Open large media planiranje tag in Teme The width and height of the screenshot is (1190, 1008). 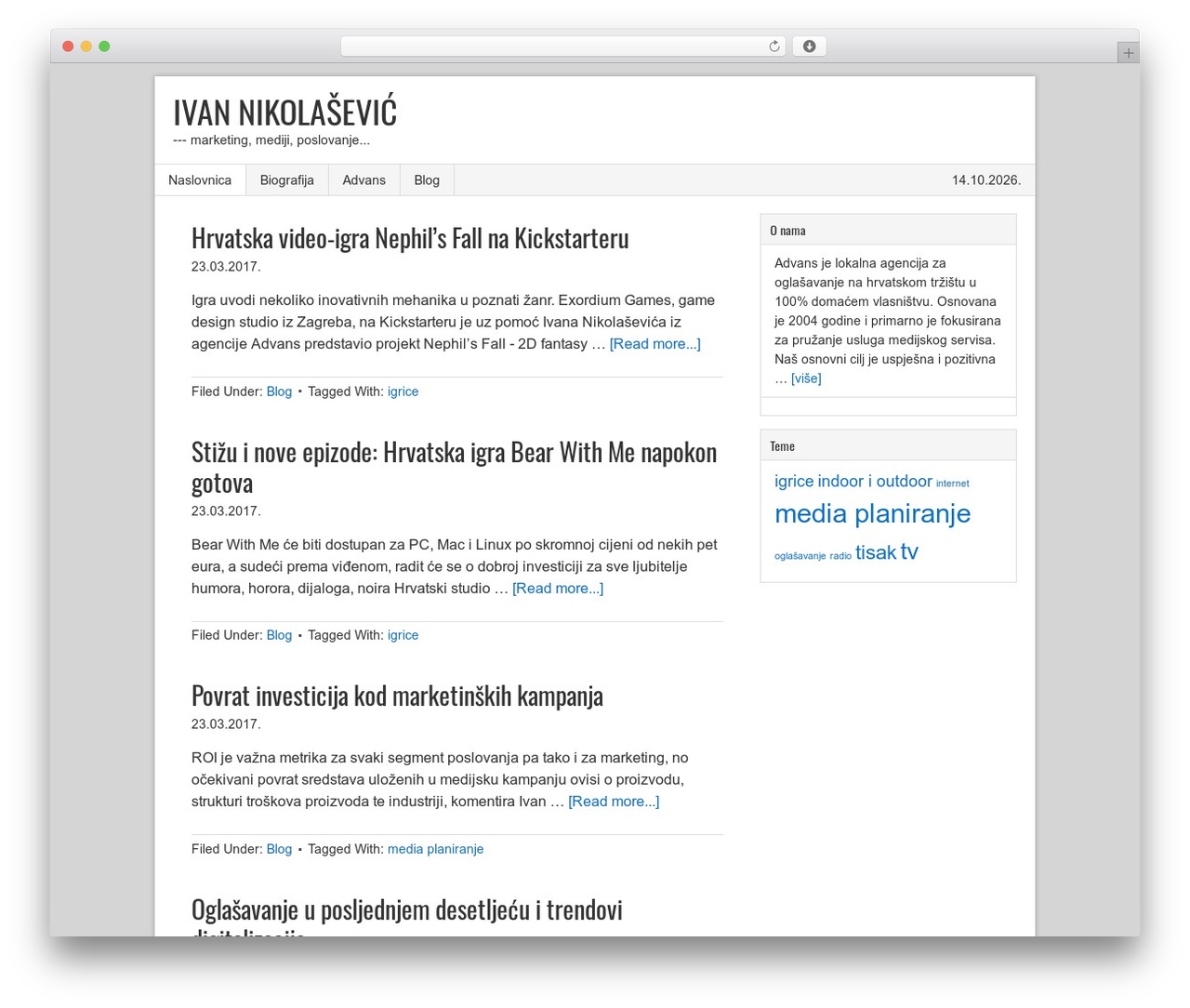[872, 513]
